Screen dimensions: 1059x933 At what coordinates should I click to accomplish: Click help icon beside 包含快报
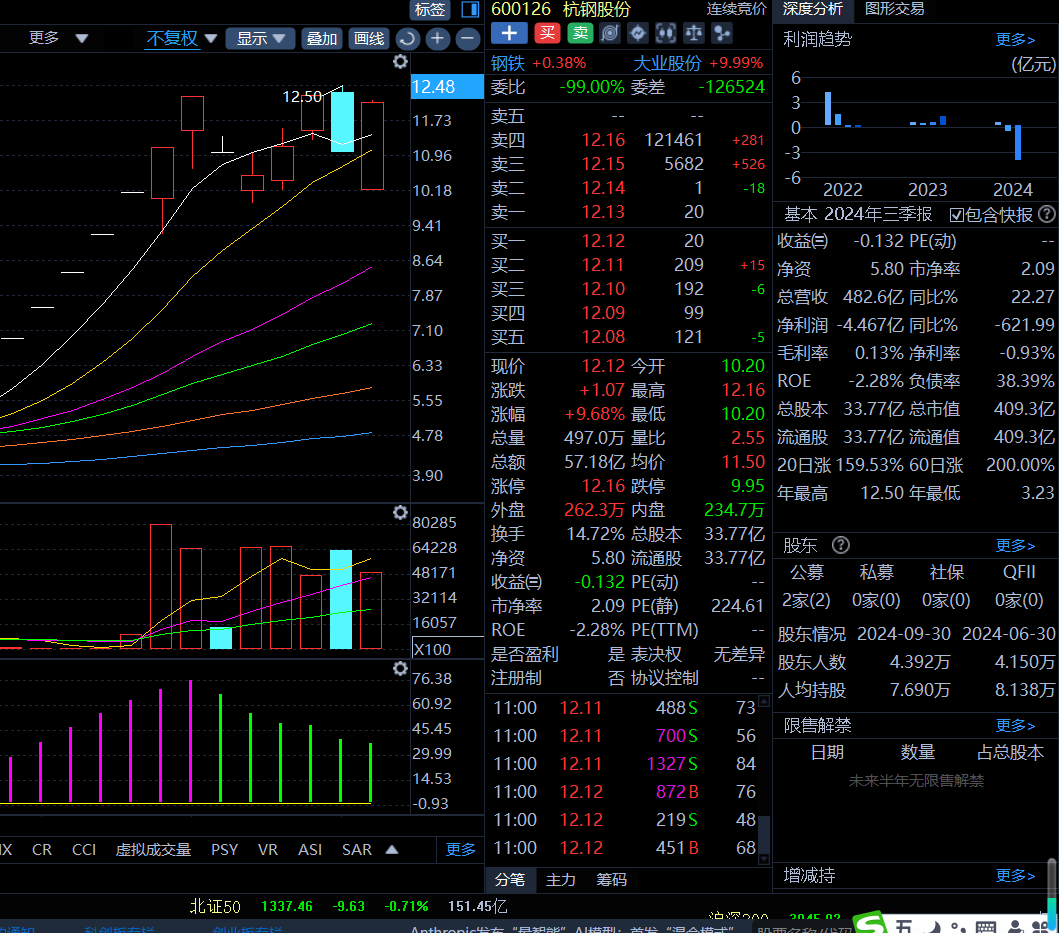pyautogui.click(x=1047, y=214)
